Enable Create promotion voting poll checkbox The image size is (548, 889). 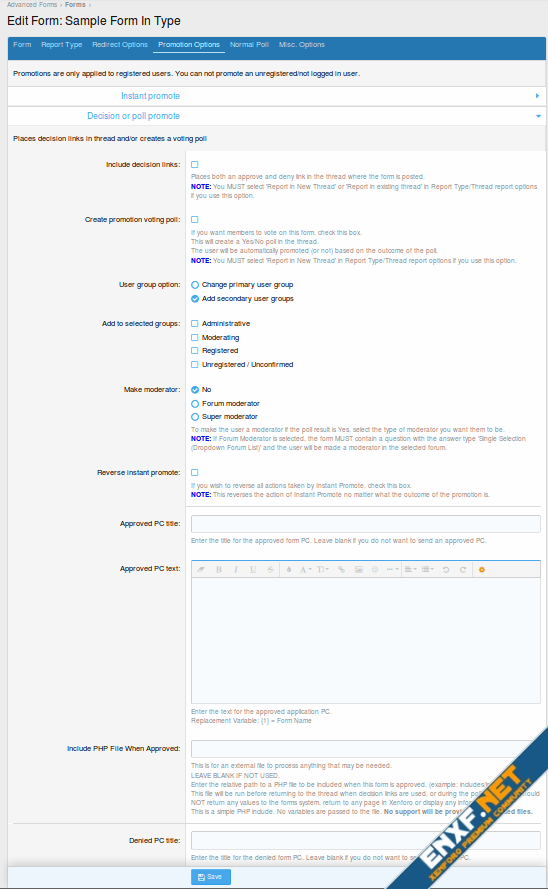coord(194,219)
